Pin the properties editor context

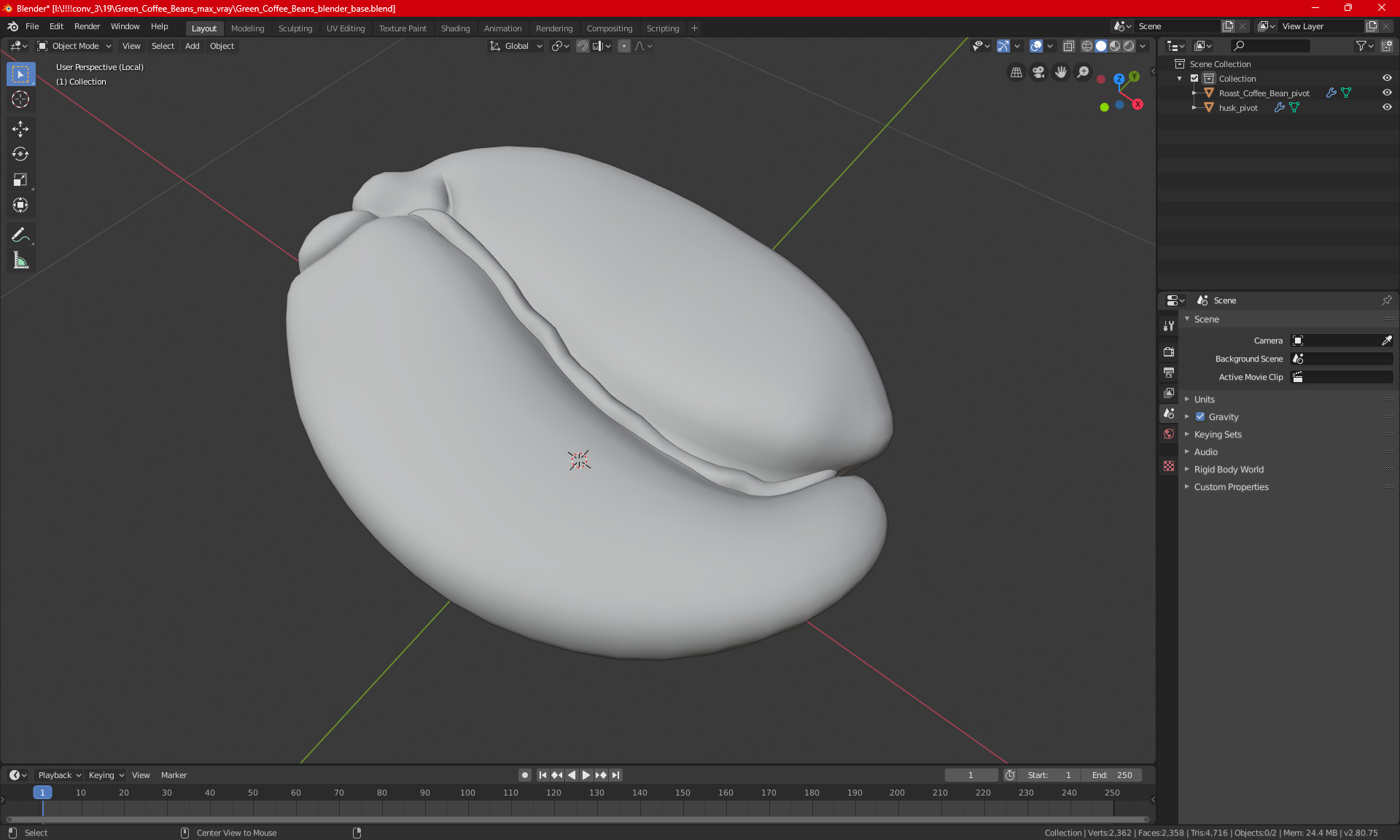coord(1386,300)
